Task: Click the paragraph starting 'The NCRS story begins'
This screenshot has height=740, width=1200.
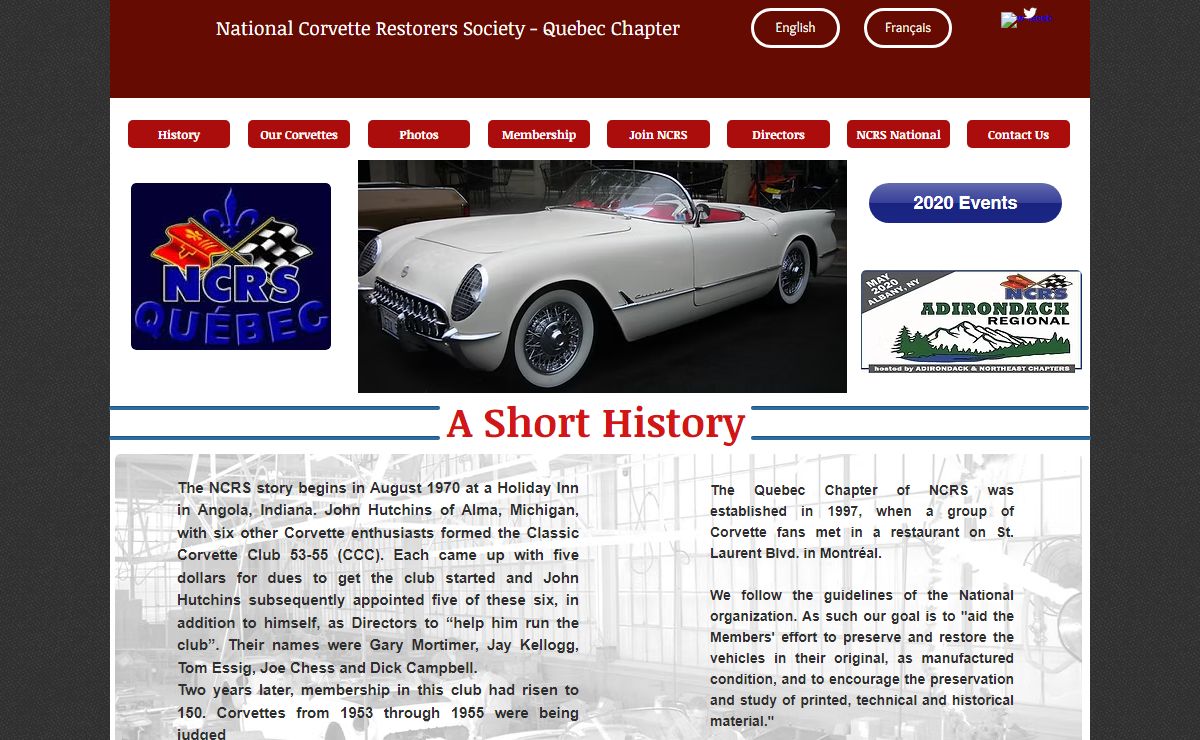Action: (x=378, y=578)
